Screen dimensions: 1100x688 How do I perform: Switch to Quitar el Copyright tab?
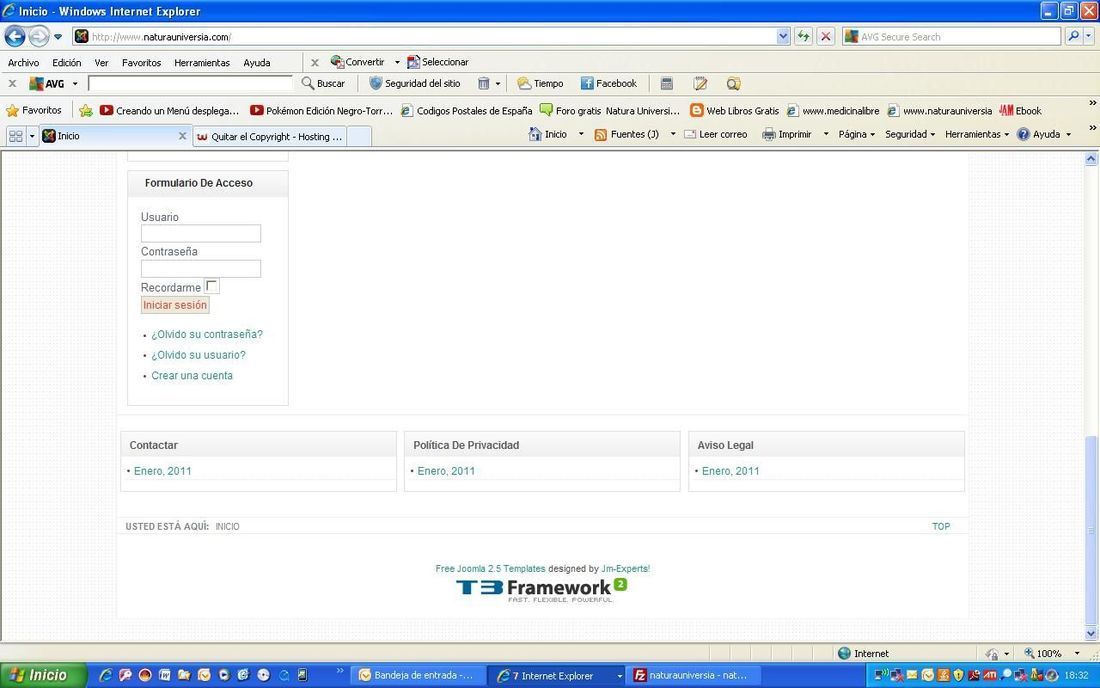pyautogui.click(x=269, y=137)
